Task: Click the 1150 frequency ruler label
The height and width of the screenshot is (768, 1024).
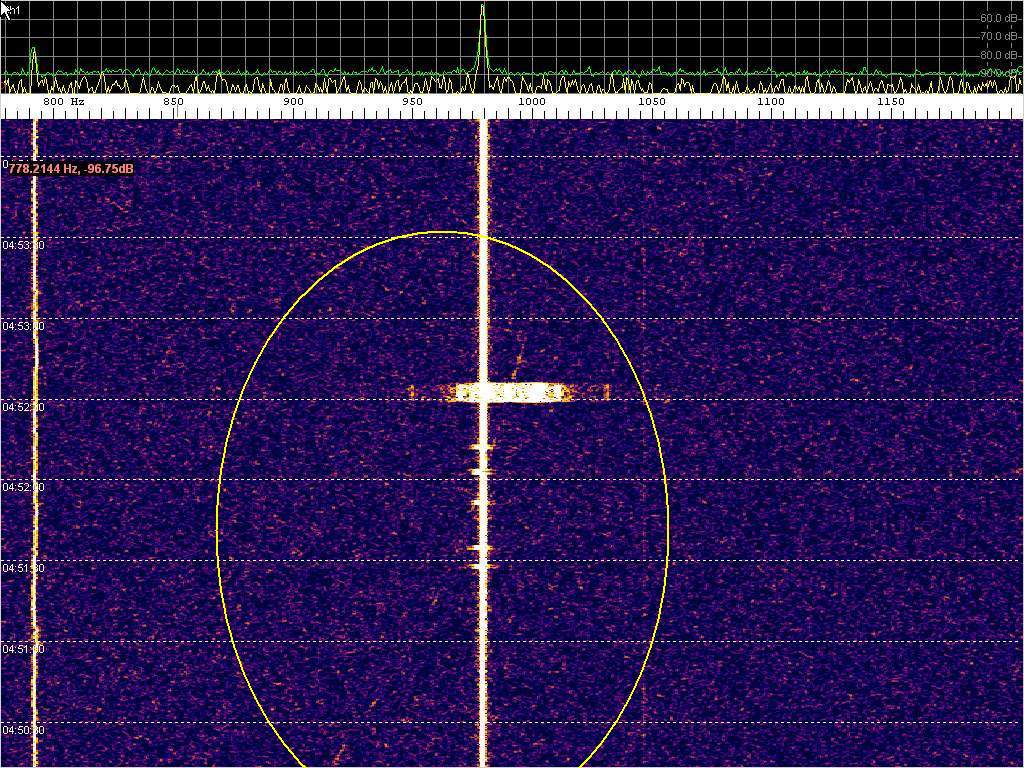Action: [890, 102]
